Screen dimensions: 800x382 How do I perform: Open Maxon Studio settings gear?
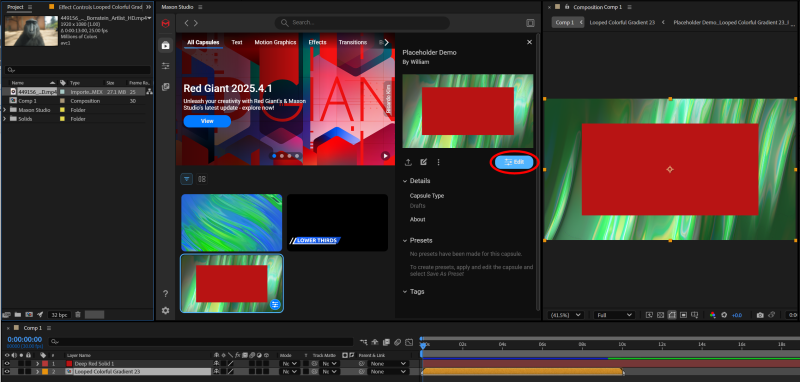[x=165, y=311]
